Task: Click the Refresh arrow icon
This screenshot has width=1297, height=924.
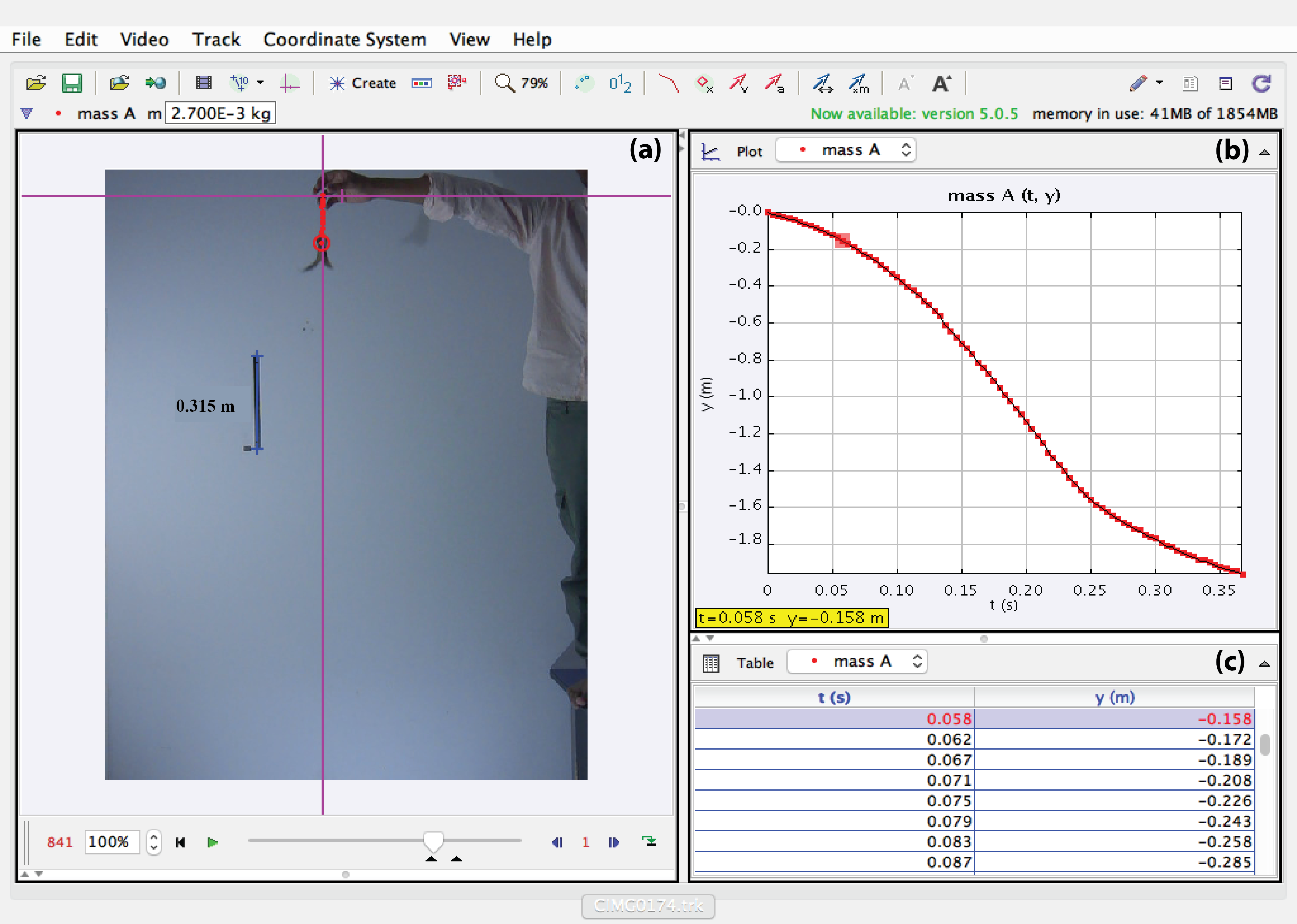Action: click(x=1261, y=83)
